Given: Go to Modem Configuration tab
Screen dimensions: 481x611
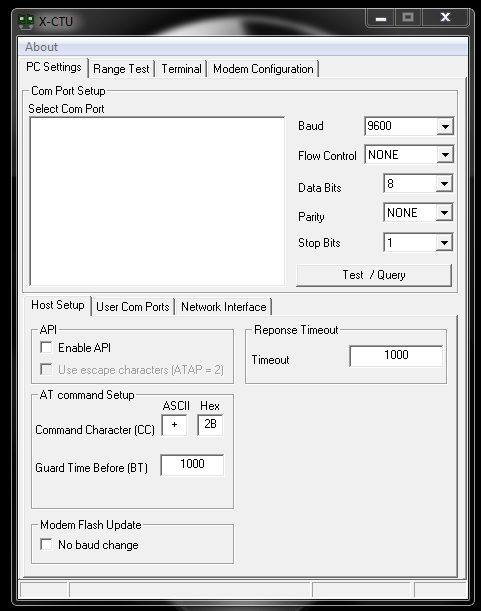Looking at the screenshot, I should tap(263, 69).
